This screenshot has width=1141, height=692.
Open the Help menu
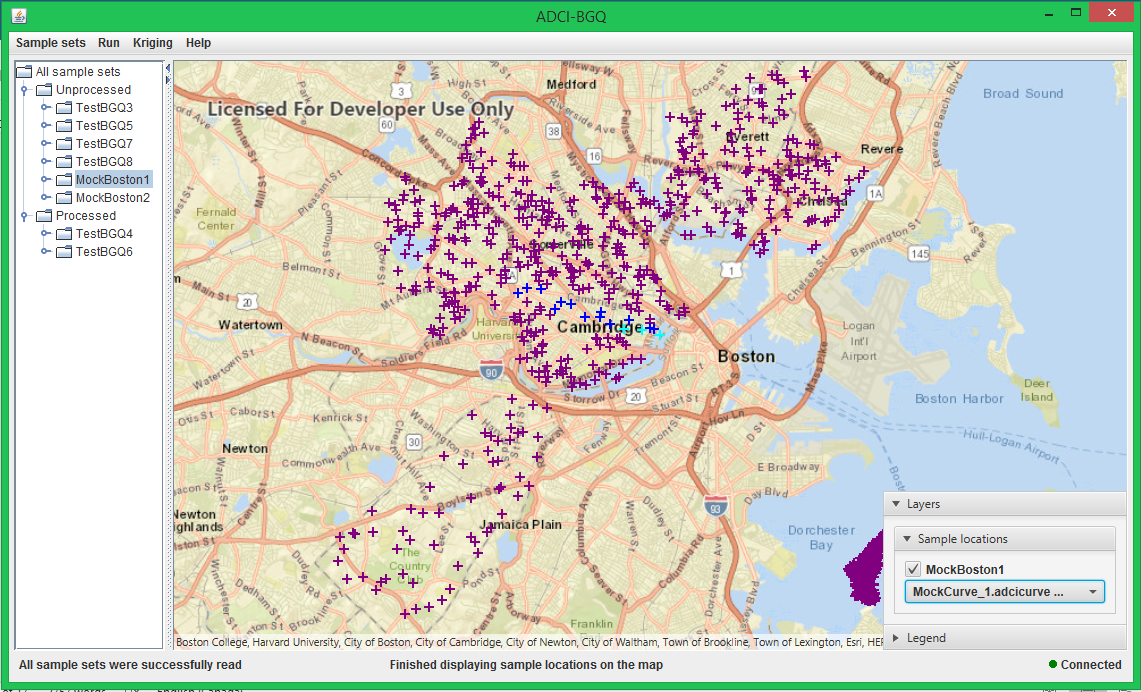[x=198, y=43]
